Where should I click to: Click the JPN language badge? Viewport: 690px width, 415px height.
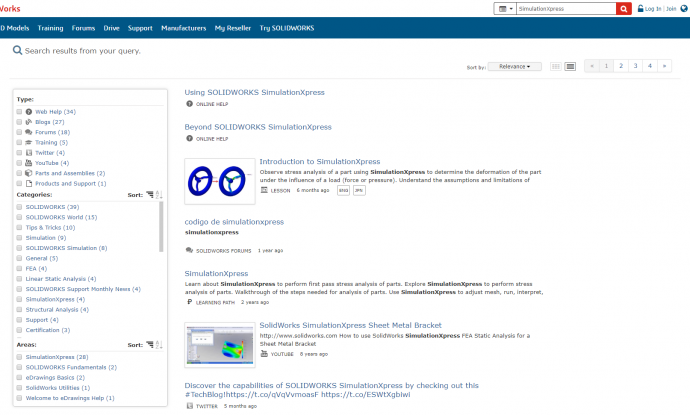pyautogui.click(x=359, y=191)
